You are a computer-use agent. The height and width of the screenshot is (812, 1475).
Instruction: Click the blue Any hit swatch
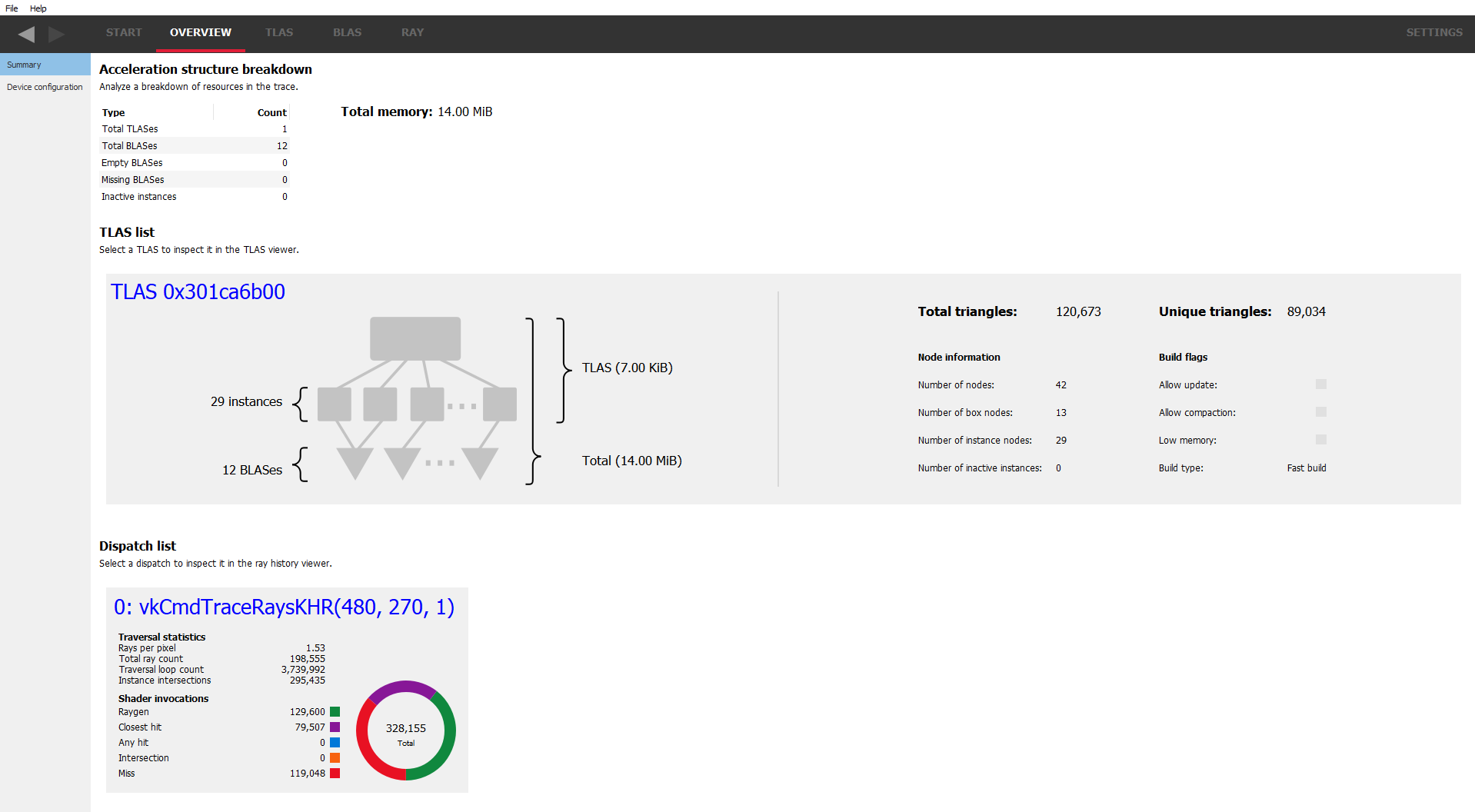[335, 743]
